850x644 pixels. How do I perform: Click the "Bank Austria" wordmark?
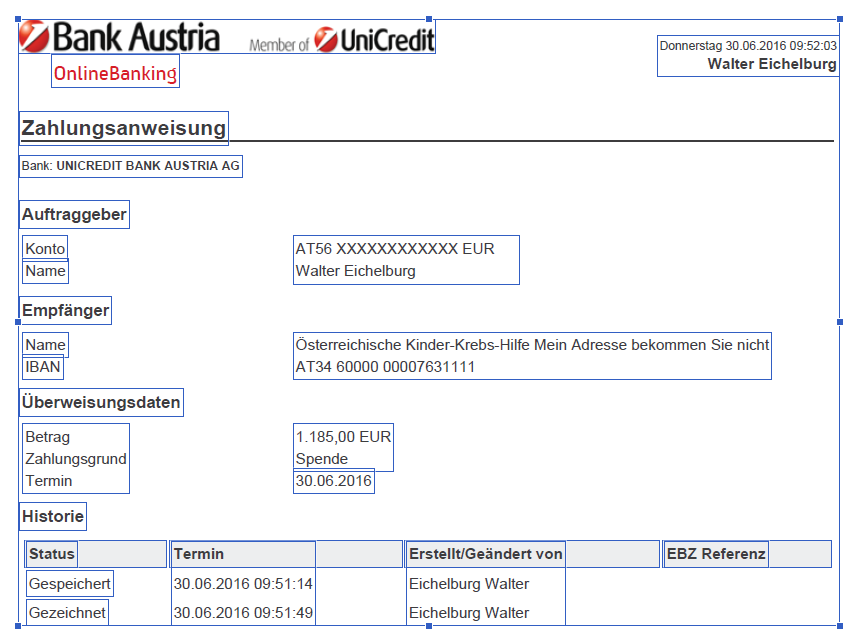pos(136,37)
